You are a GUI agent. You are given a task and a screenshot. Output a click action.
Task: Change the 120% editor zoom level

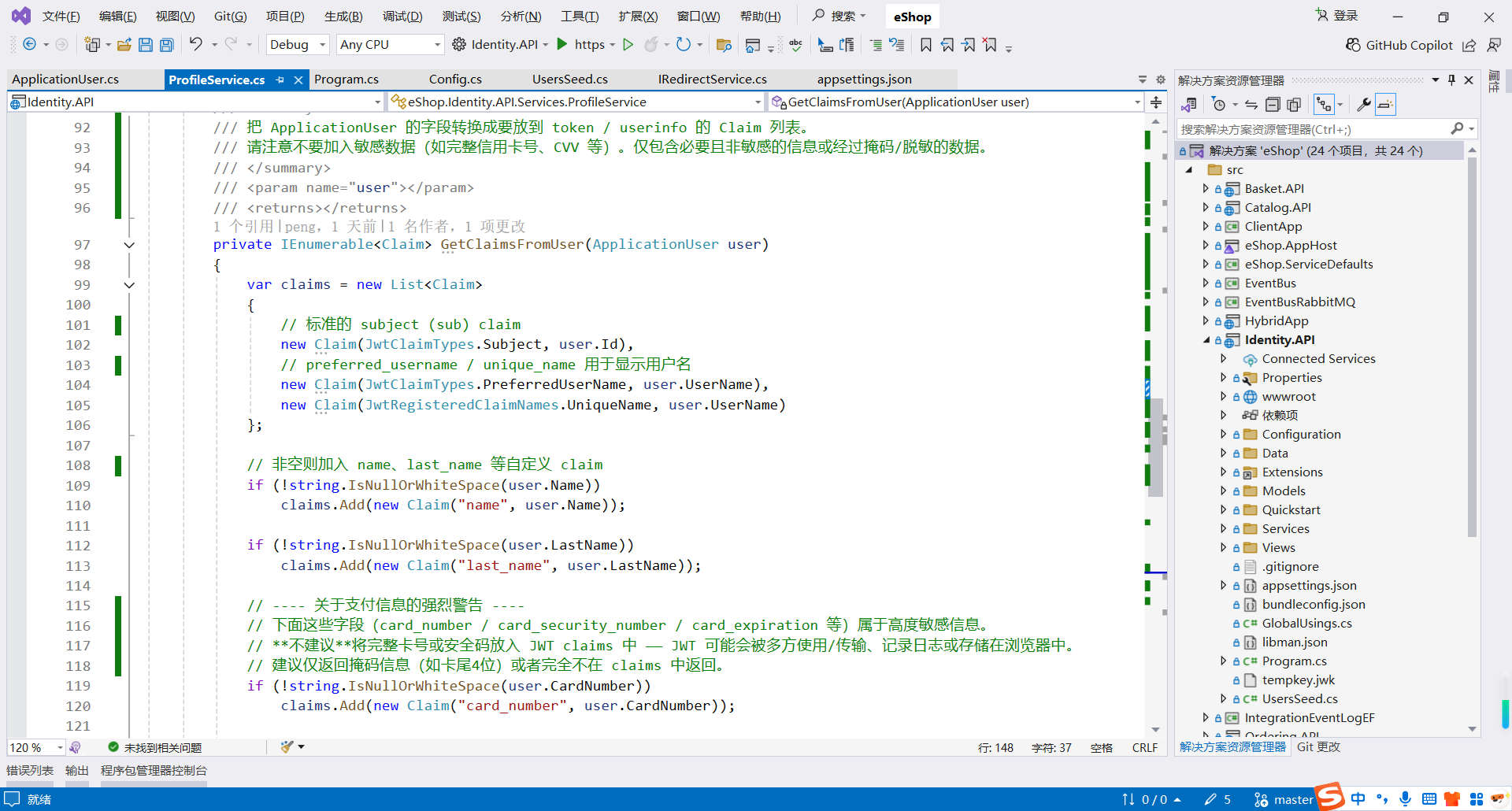[x=35, y=747]
